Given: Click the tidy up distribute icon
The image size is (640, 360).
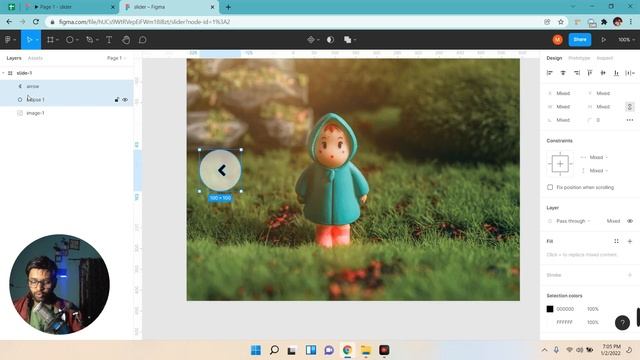Looking at the screenshot, I should (x=629, y=73).
